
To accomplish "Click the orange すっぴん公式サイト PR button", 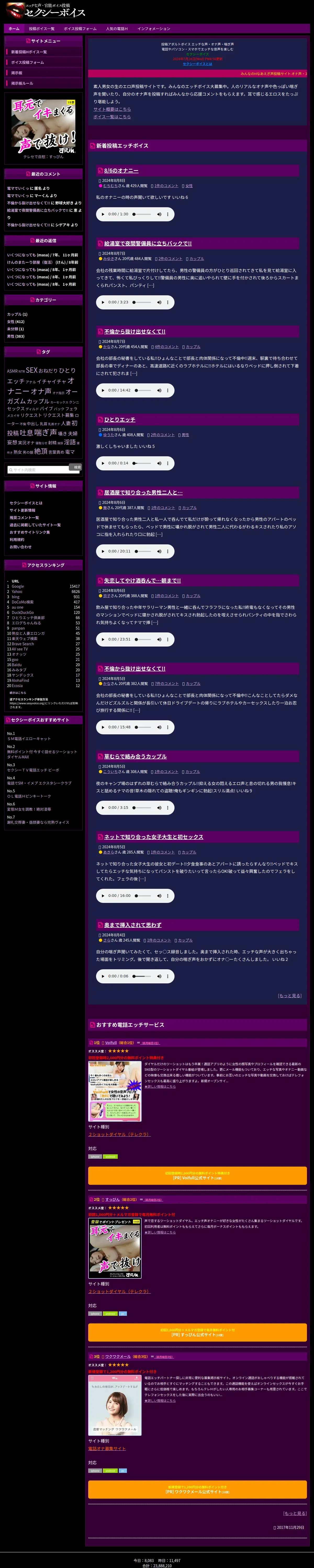I will [197, 1333].
